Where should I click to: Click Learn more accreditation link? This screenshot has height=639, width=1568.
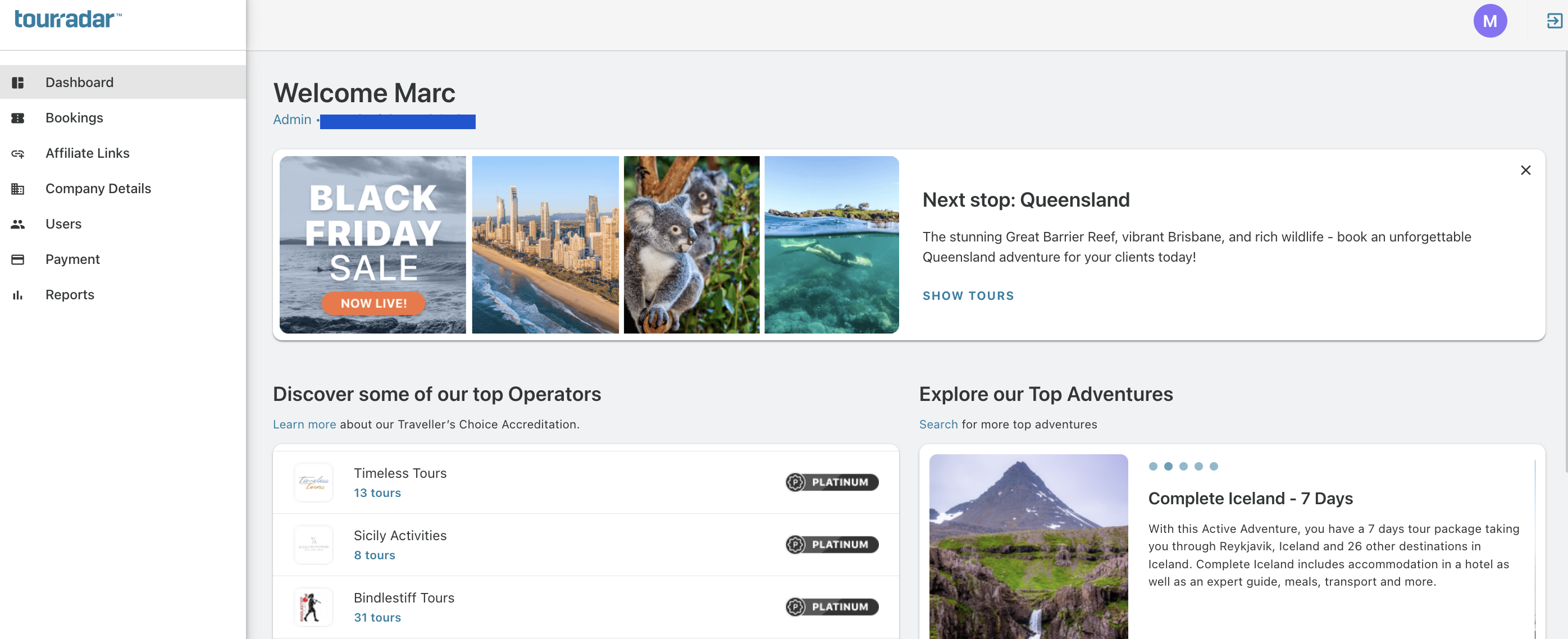pyautogui.click(x=304, y=424)
